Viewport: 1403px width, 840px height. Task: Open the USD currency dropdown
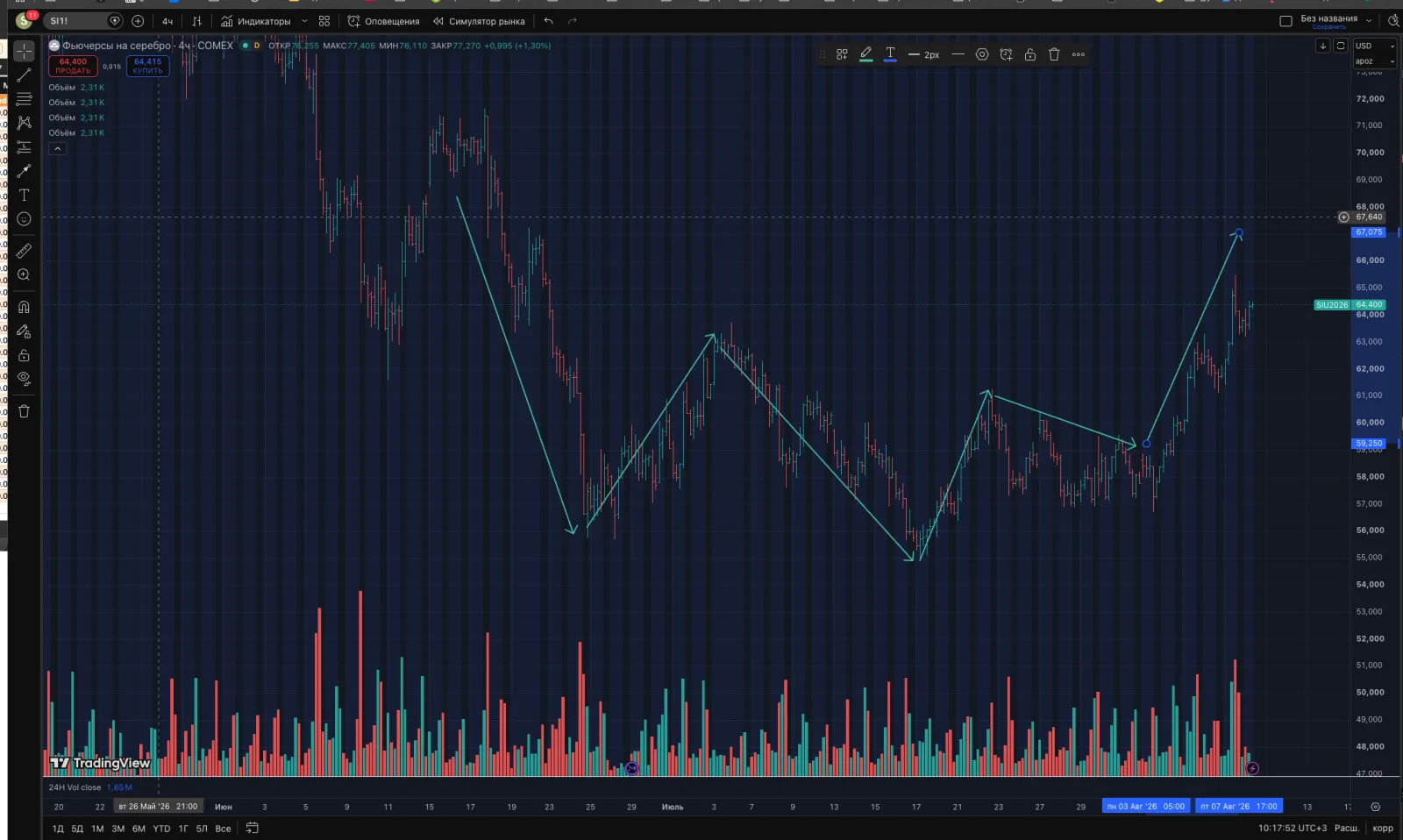1374,46
